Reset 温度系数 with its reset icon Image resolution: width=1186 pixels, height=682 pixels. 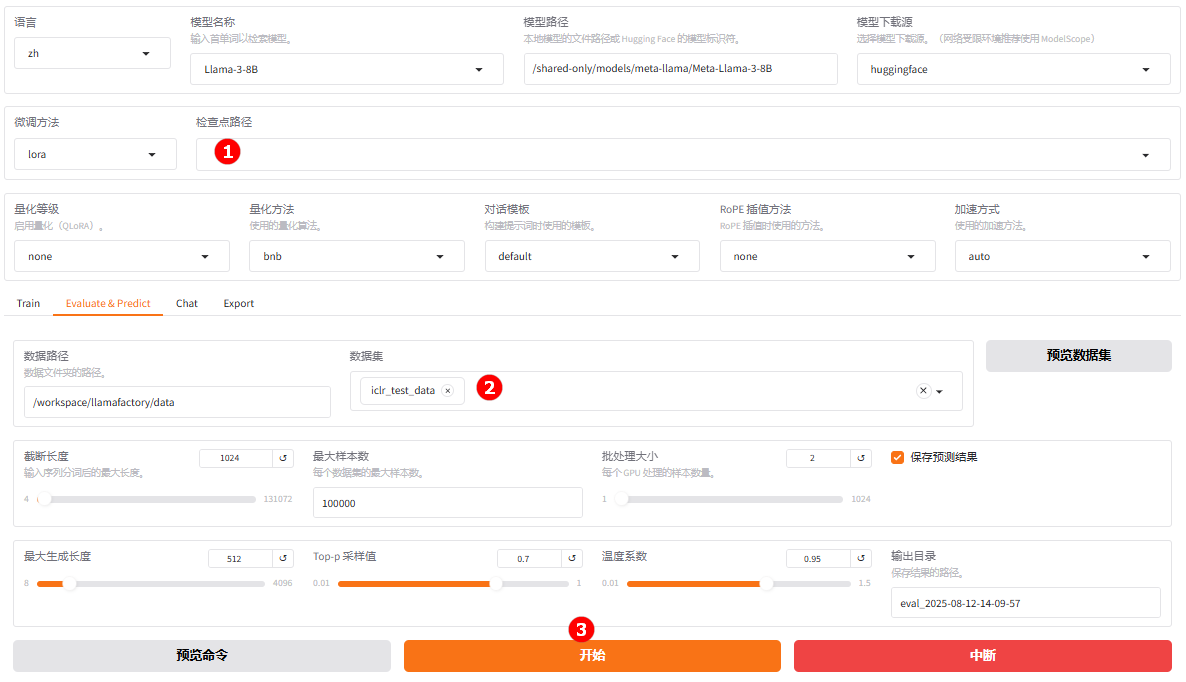861,559
